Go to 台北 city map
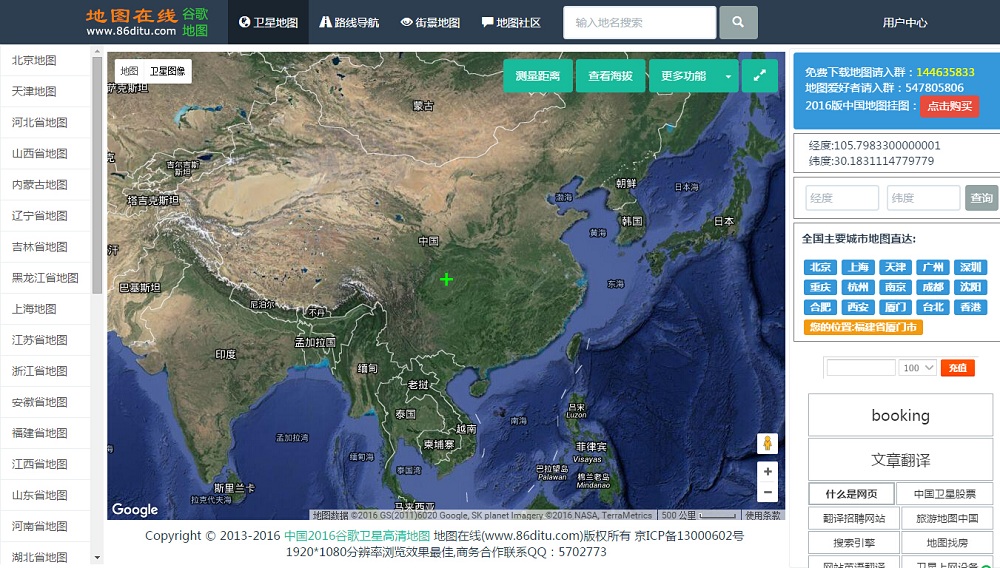Viewport: 1000px width, 568px height. pos(933,307)
